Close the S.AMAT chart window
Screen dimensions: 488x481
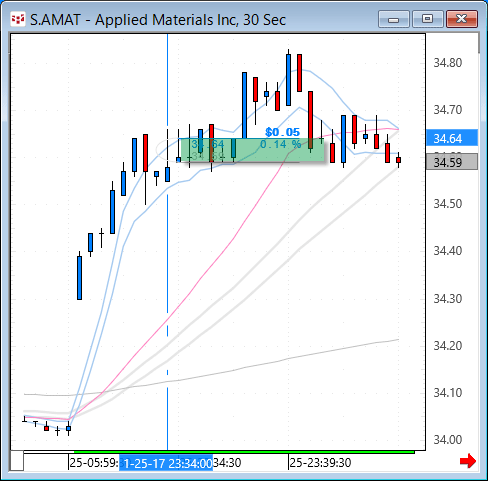pos(462,19)
